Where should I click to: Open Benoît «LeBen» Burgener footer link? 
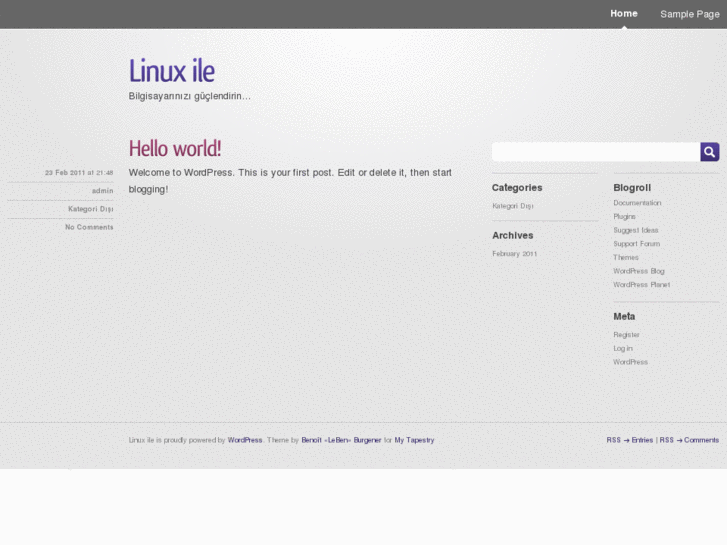[341, 440]
